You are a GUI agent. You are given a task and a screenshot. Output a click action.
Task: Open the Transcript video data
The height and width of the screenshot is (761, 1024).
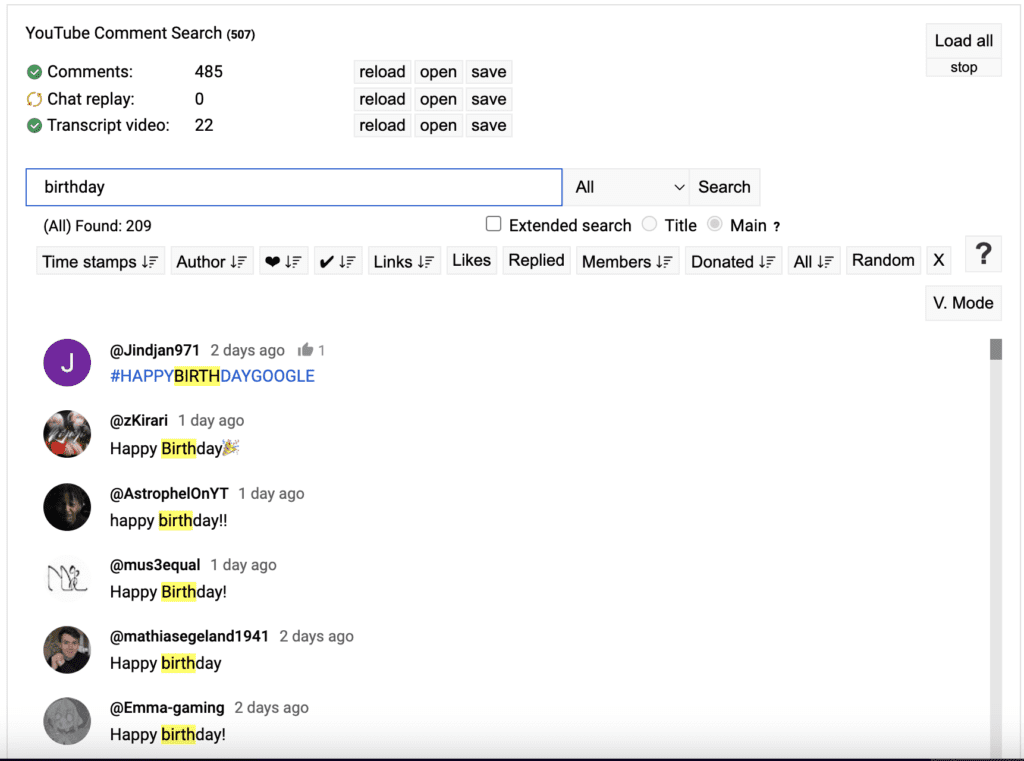pyautogui.click(x=438, y=125)
